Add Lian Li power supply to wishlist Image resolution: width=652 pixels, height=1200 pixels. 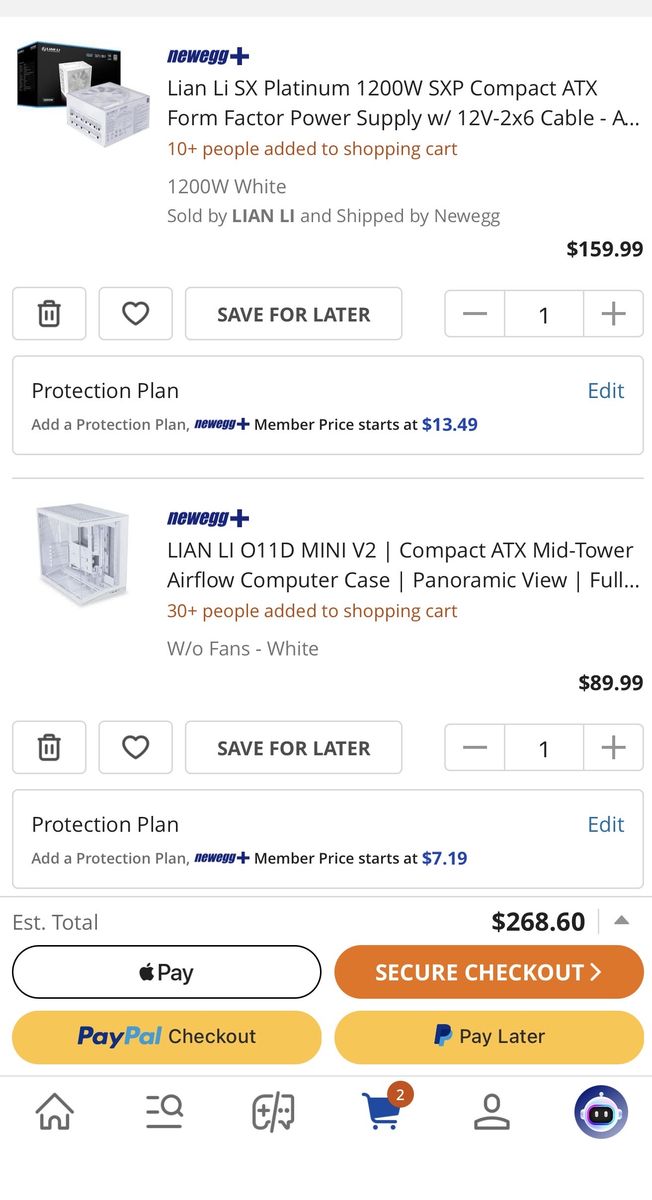click(135, 314)
